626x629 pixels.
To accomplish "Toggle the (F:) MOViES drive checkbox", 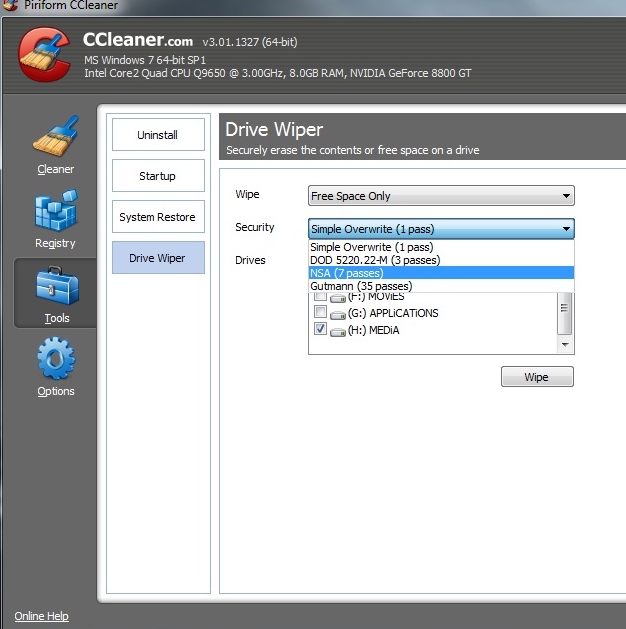I will click(320, 296).
